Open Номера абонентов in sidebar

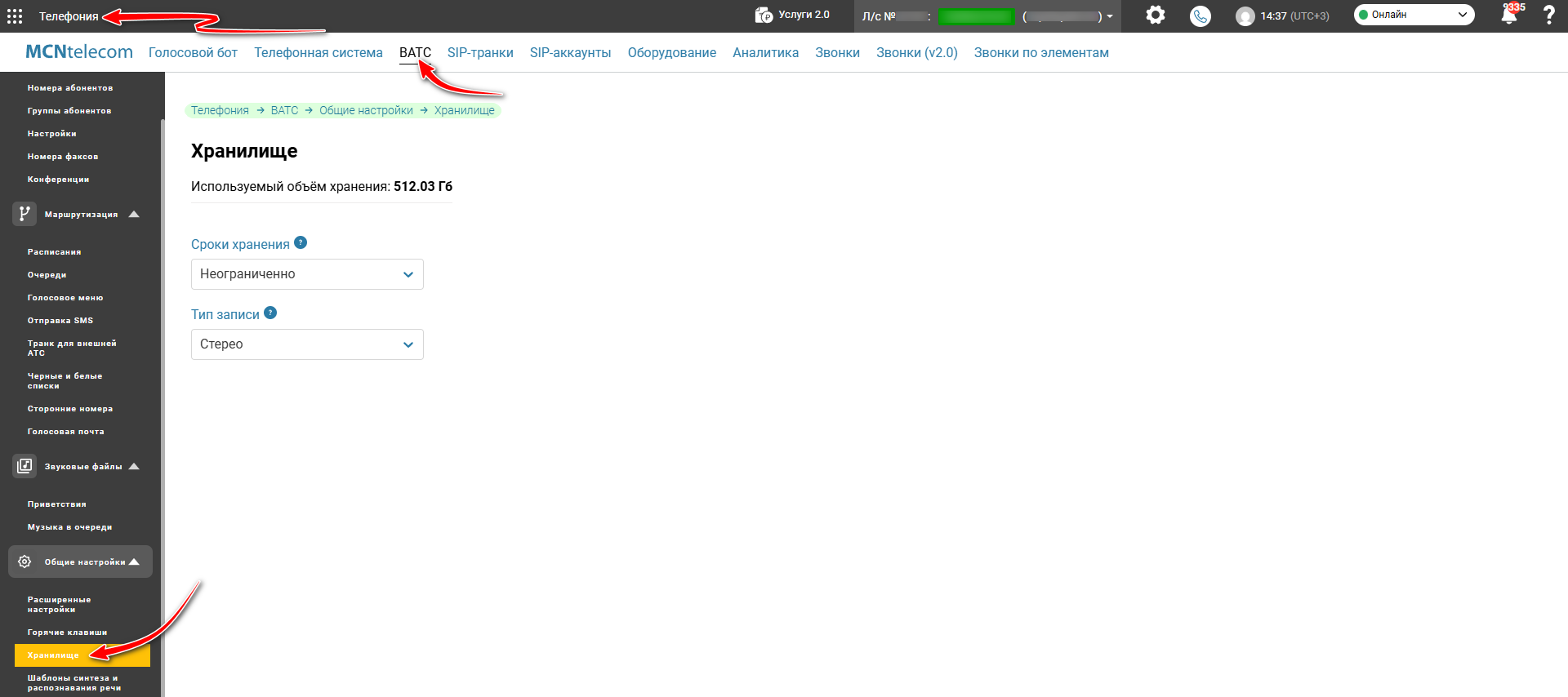[70, 87]
